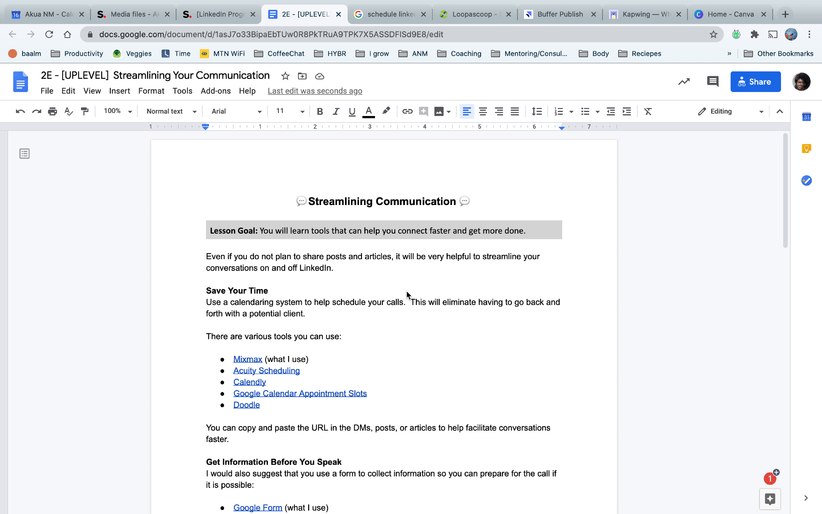Toggle bulleted list

coord(585,111)
